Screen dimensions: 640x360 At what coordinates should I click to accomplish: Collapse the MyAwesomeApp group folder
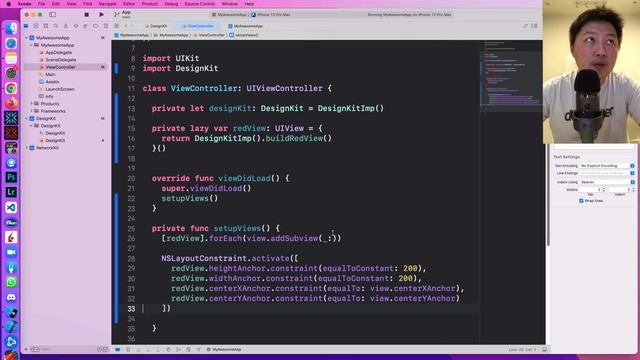coord(31,45)
